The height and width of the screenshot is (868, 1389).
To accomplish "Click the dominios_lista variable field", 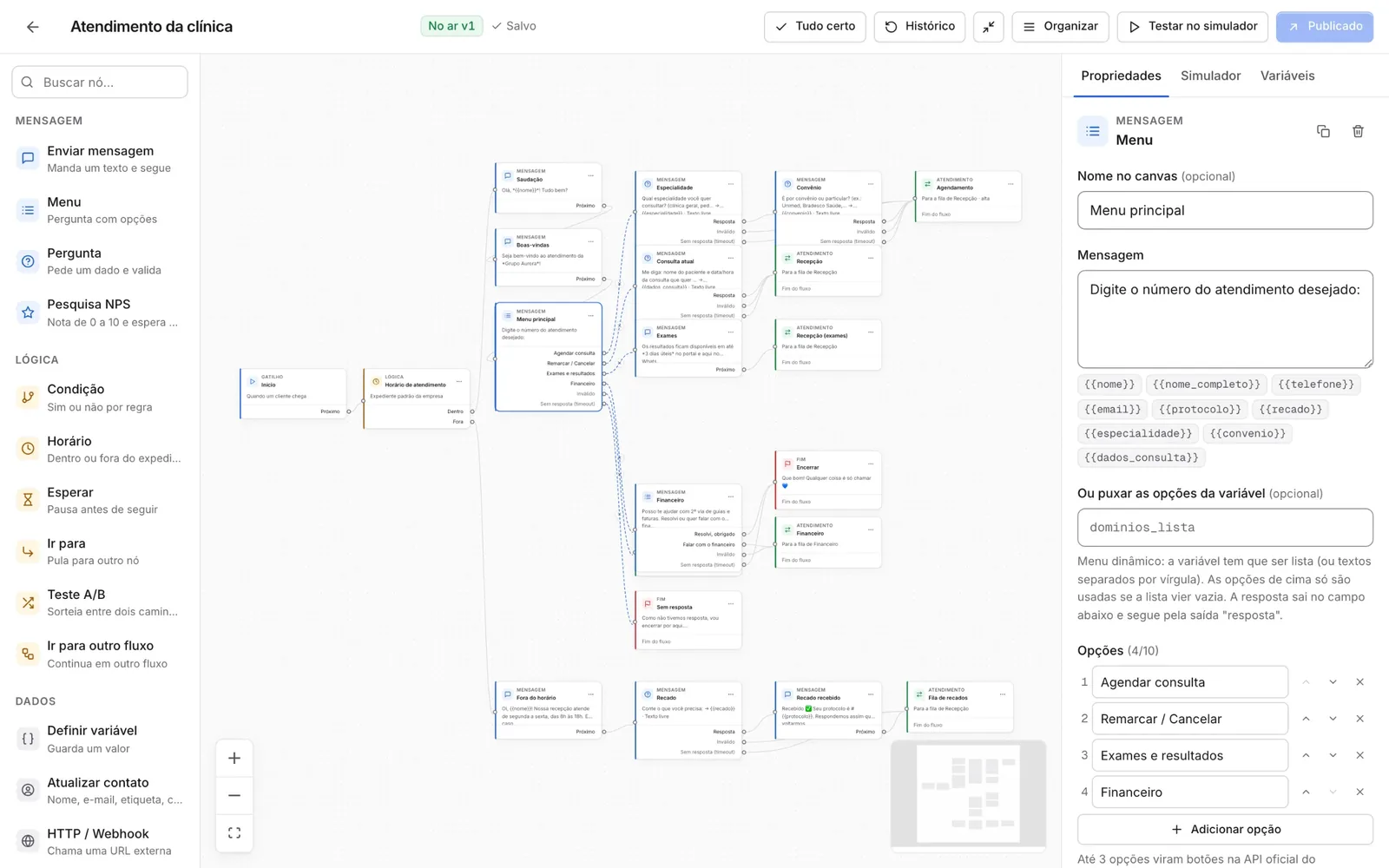I will 1225,527.
